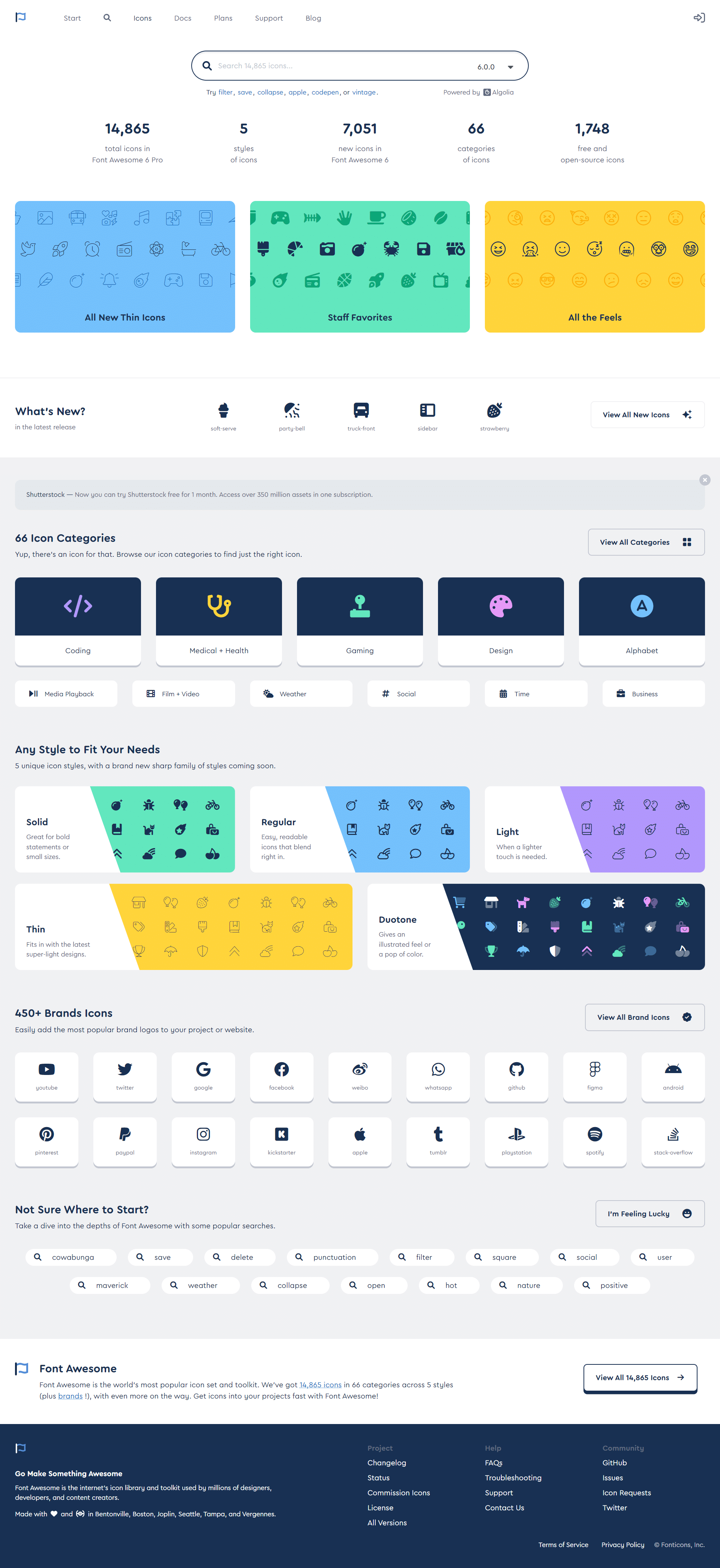This screenshot has width=720, height=1568.
Task: Choose the Solid style card
Action: (x=125, y=830)
